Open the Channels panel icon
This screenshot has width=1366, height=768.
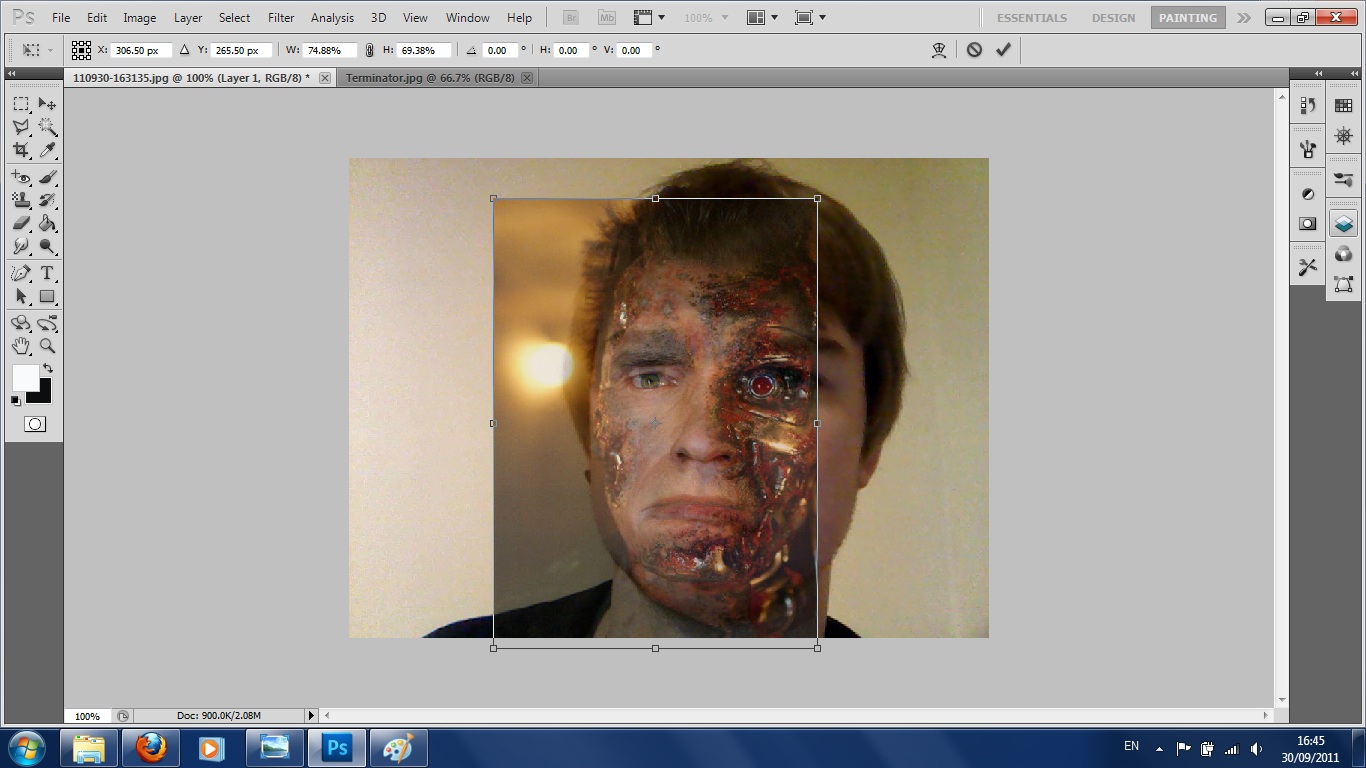click(1343, 254)
